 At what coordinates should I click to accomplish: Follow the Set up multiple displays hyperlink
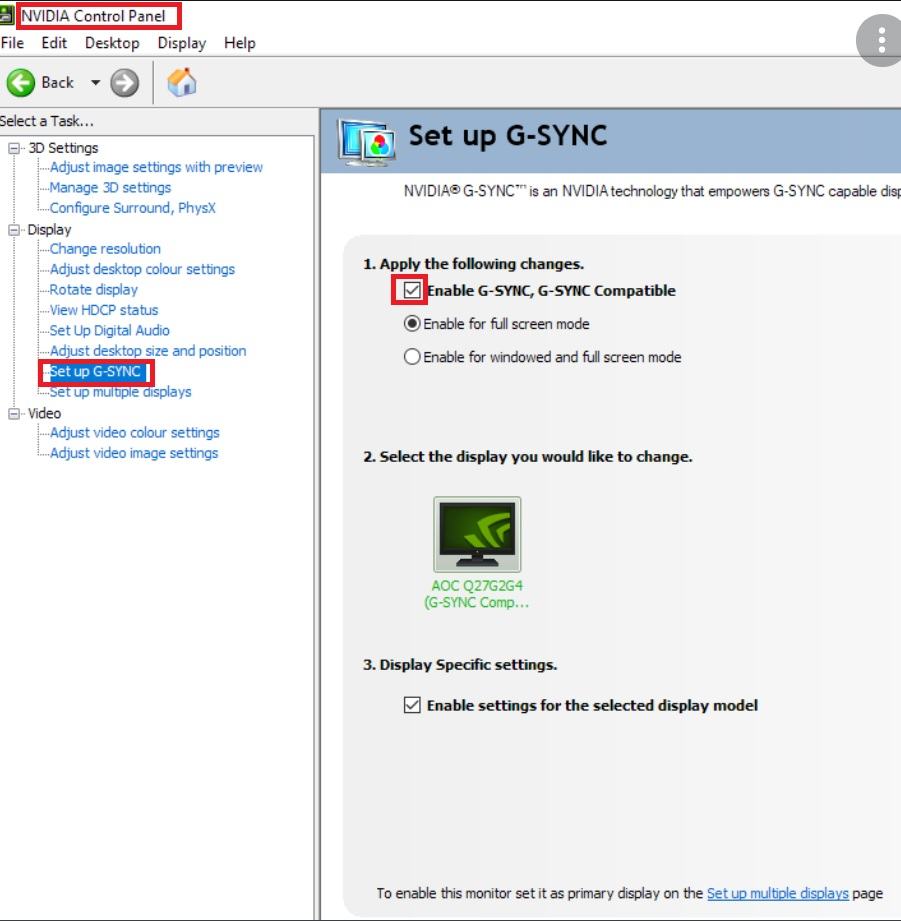[778, 893]
